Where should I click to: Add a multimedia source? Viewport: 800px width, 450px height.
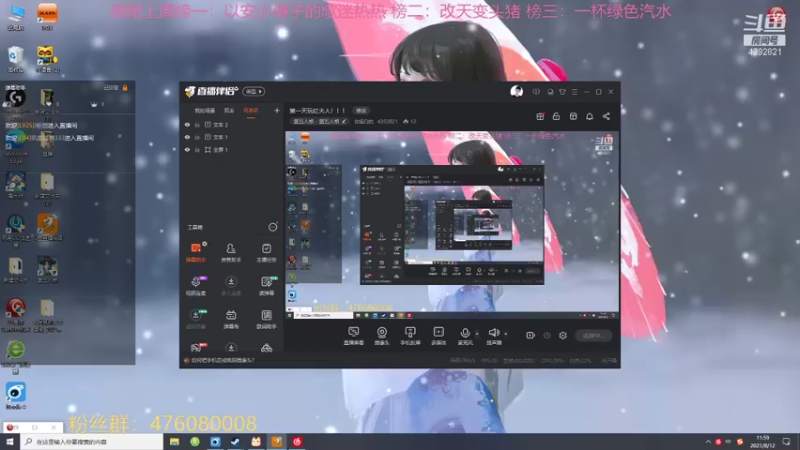[438, 336]
